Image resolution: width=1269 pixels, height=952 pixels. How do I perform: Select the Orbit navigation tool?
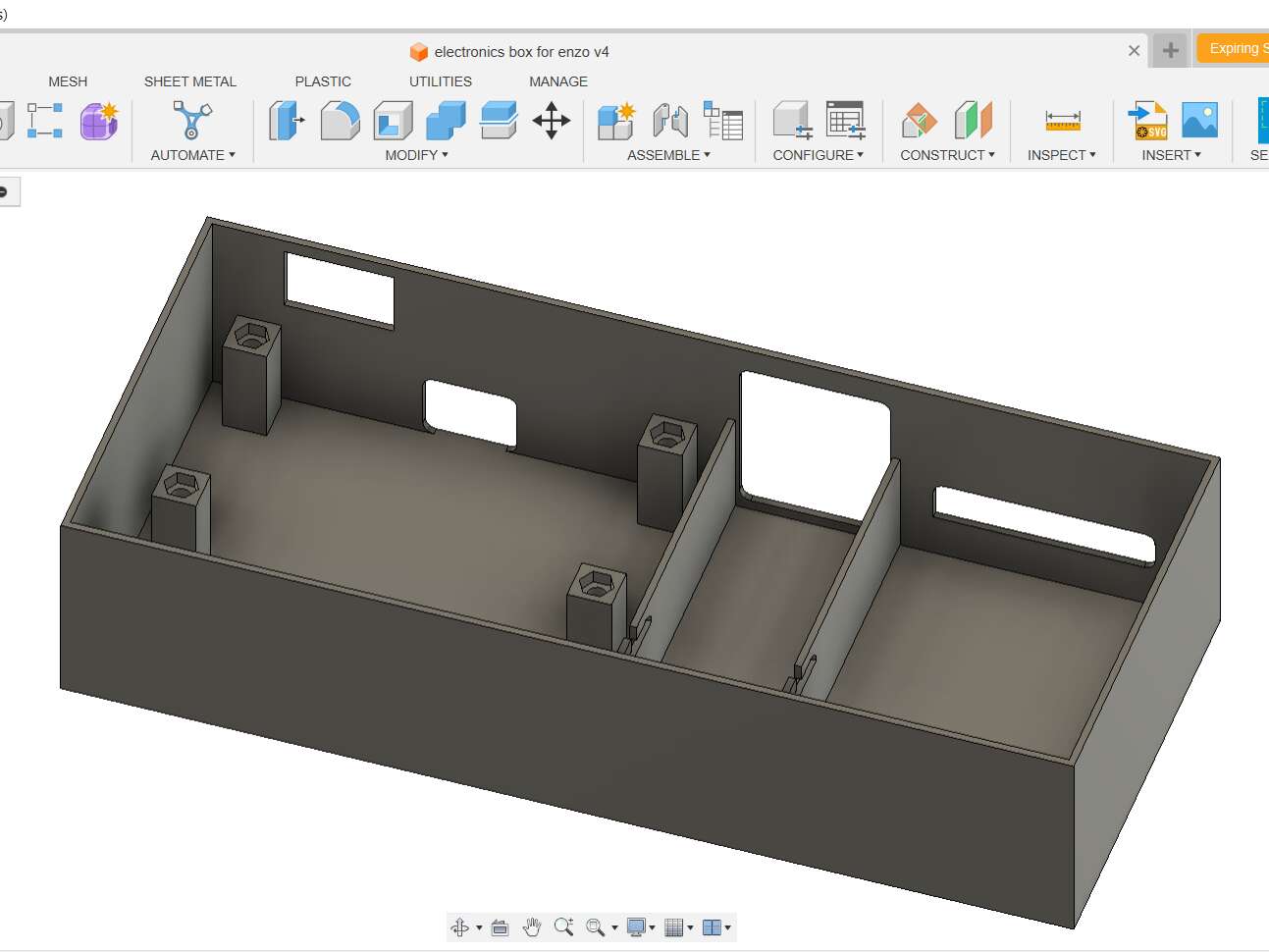[x=459, y=927]
